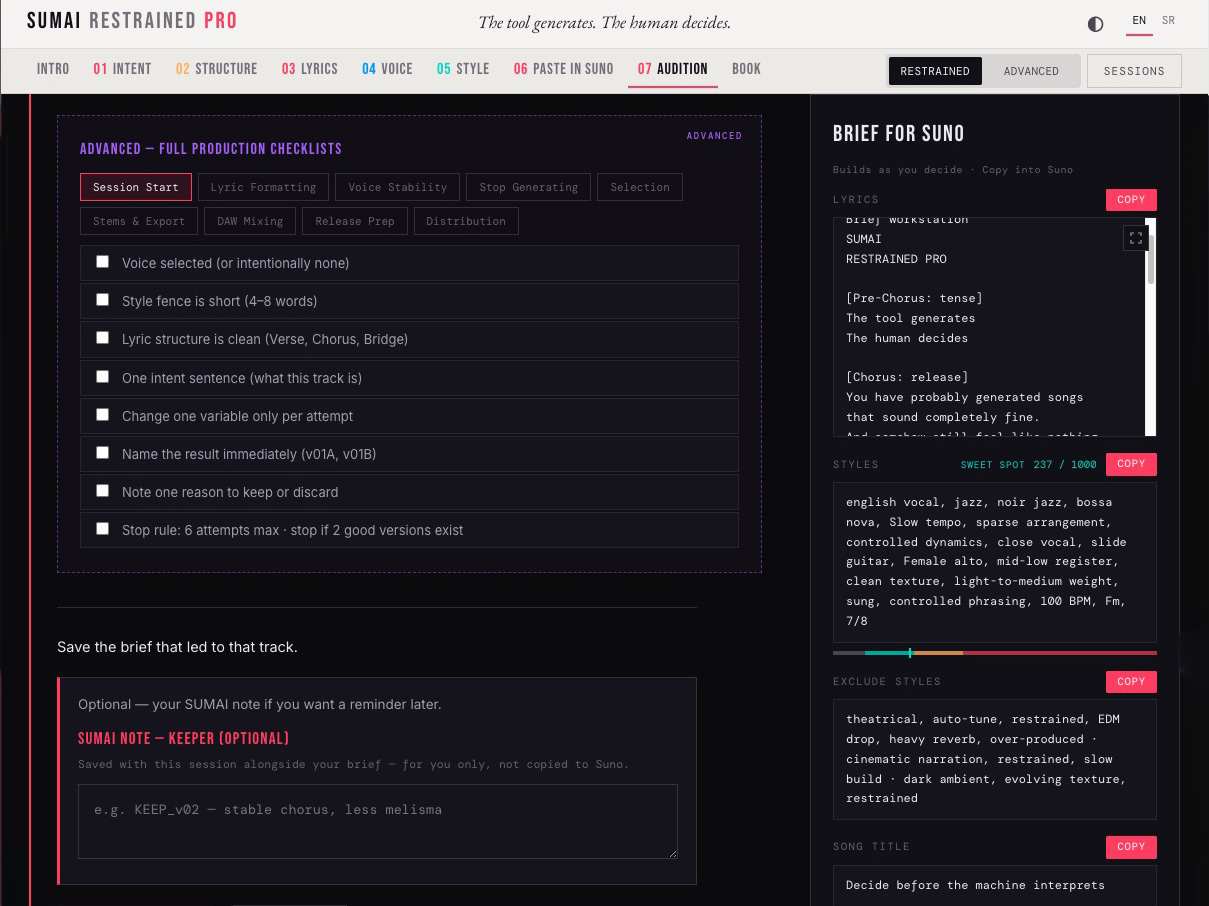1209x906 pixels.
Task: Select the Distribution checklist
Action: pos(466,221)
